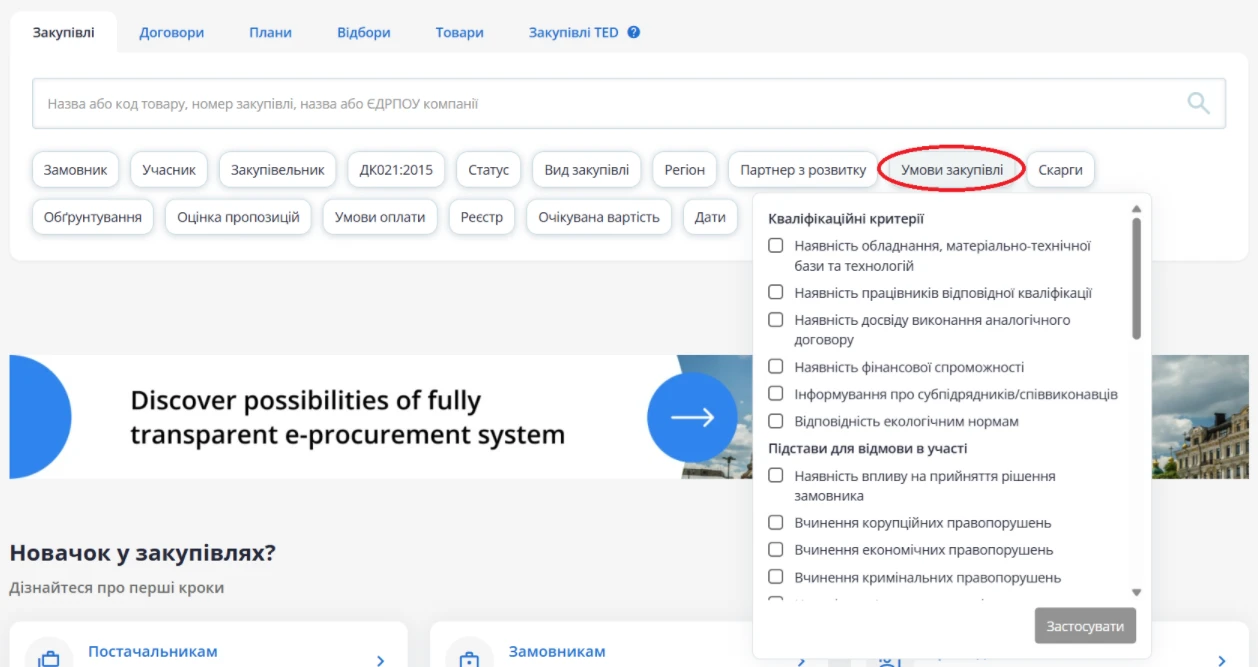Go to the Товари tab
Image resolution: width=1258 pixels, height=667 pixels.
coord(460,32)
